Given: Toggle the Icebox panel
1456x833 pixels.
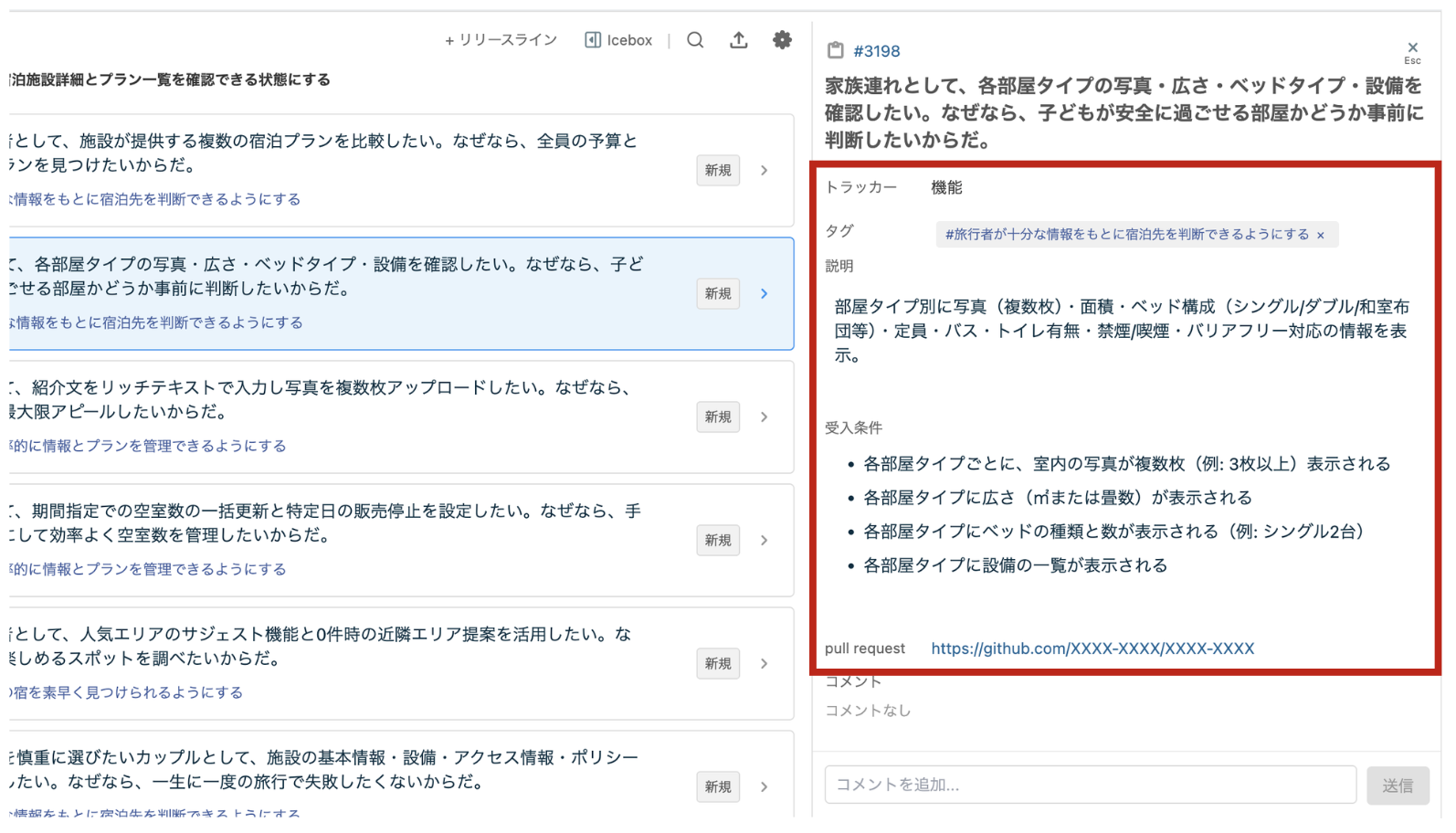Looking at the screenshot, I should pyautogui.click(x=618, y=40).
